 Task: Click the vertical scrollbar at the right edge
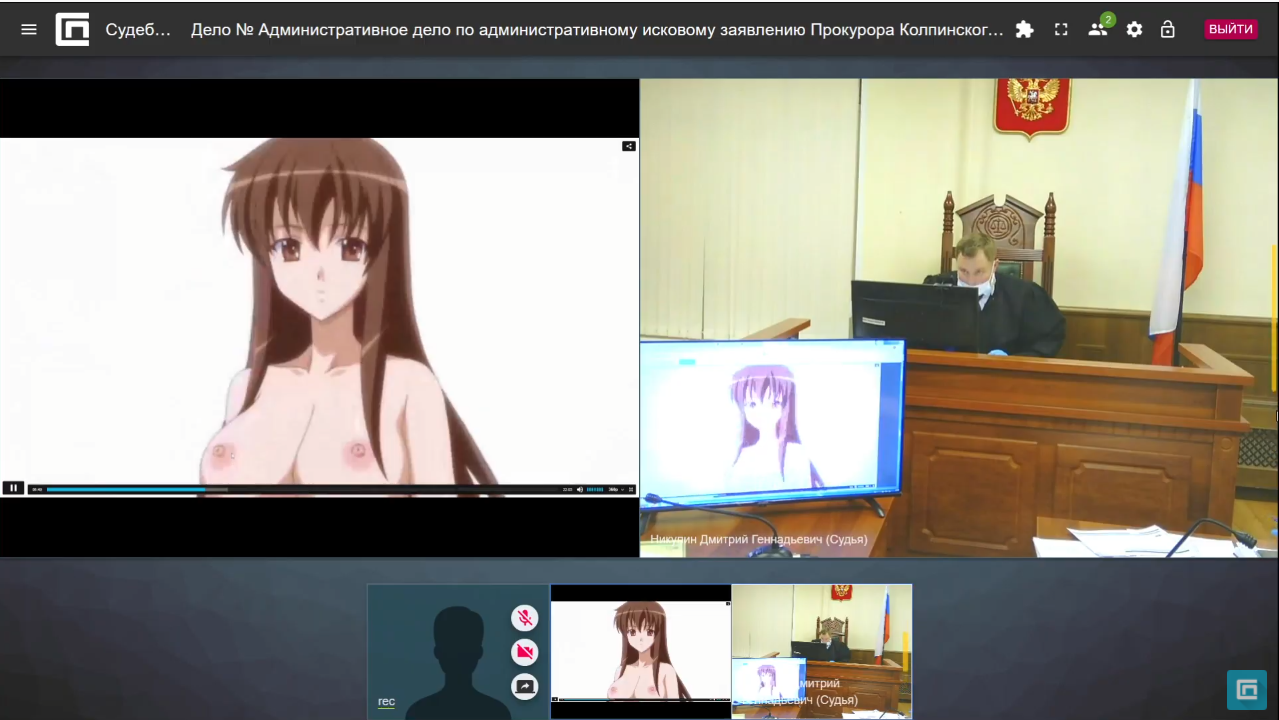pyautogui.click(x=1274, y=318)
